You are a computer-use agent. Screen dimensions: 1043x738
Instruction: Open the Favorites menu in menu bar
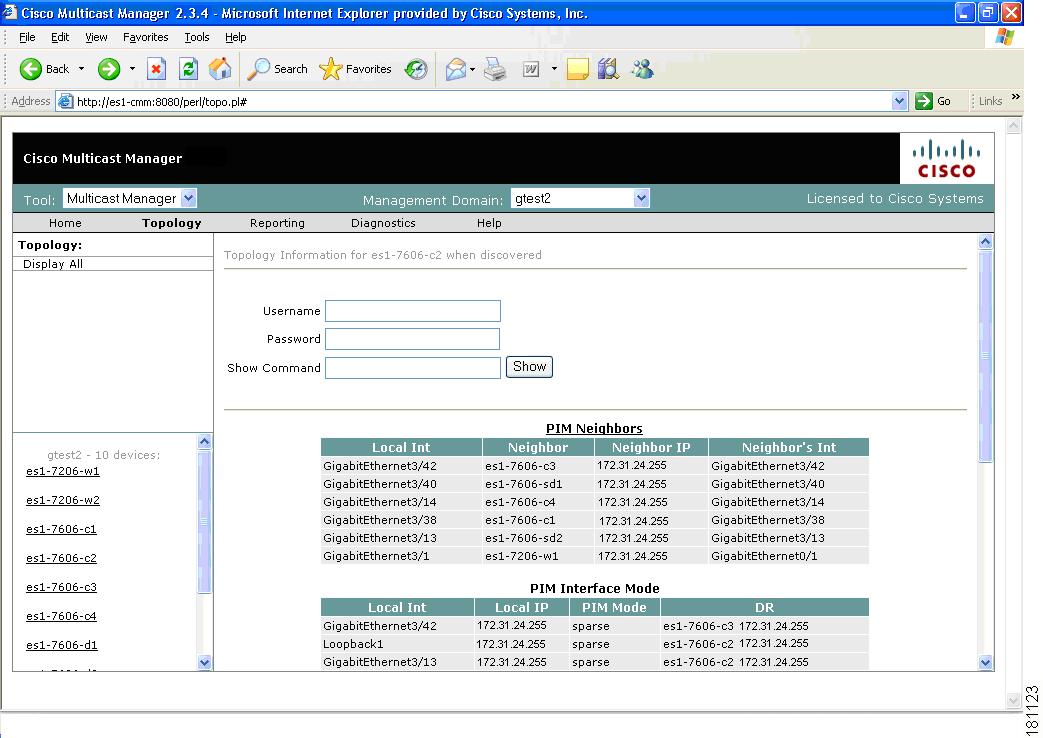(x=145, y=37)
